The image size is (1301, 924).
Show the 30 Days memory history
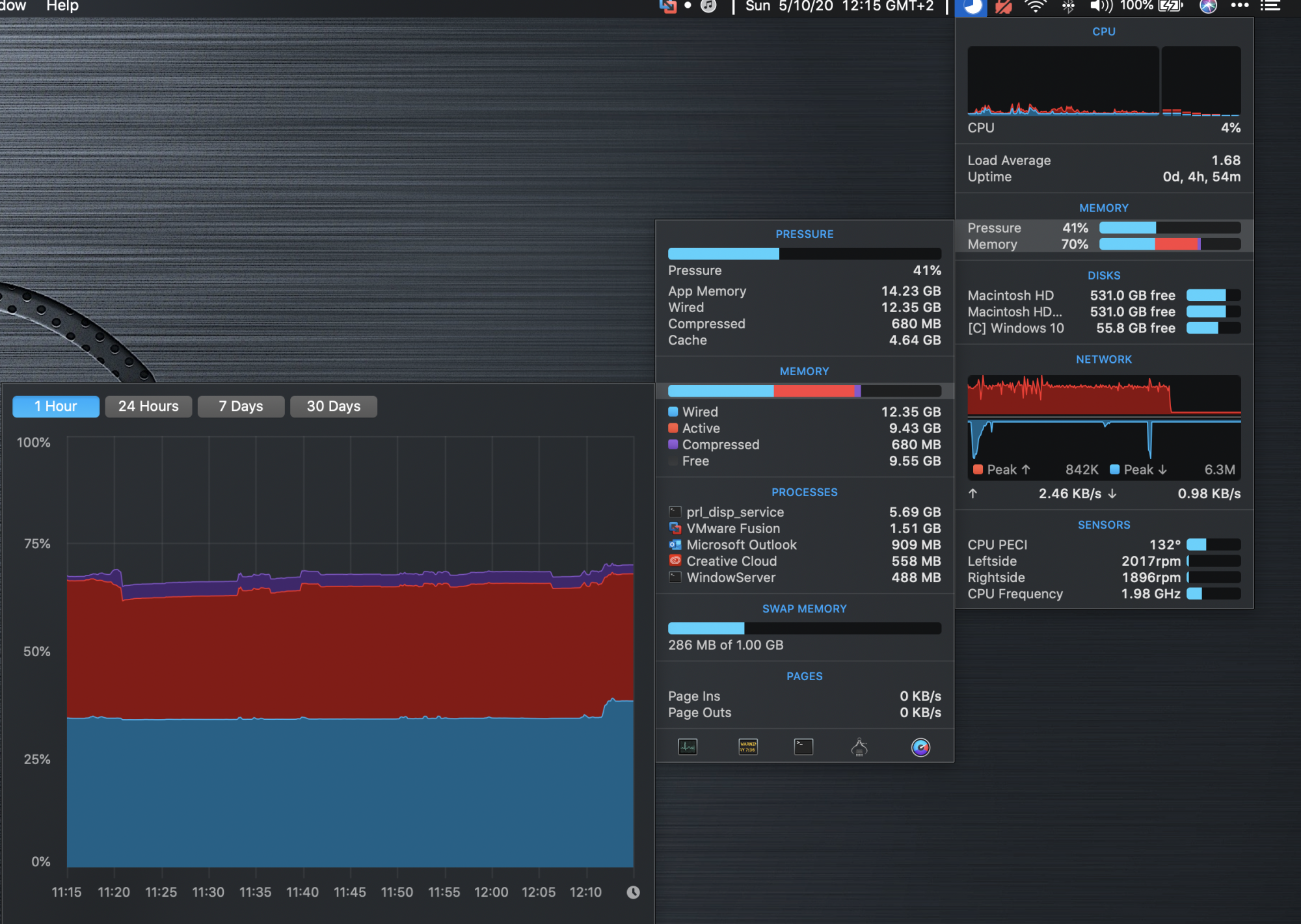click(x=333, y=406)
